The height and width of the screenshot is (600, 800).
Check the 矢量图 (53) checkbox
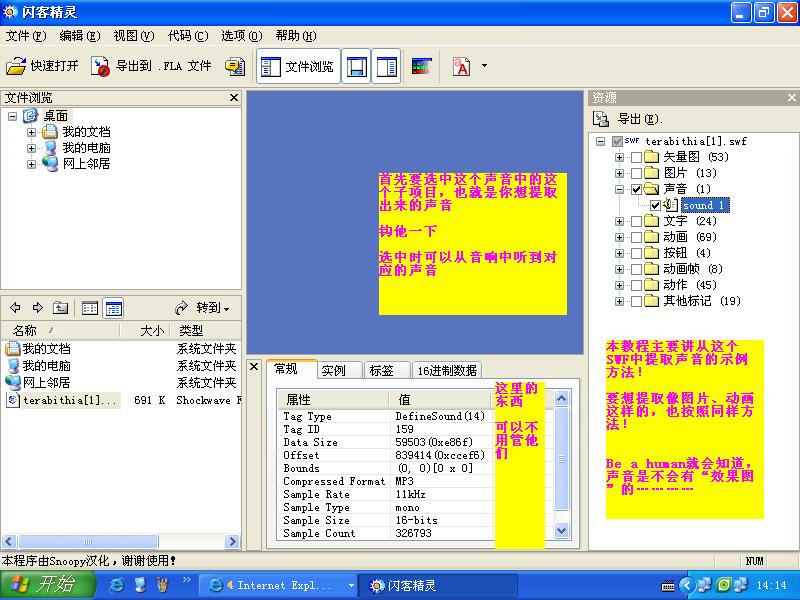636,157
